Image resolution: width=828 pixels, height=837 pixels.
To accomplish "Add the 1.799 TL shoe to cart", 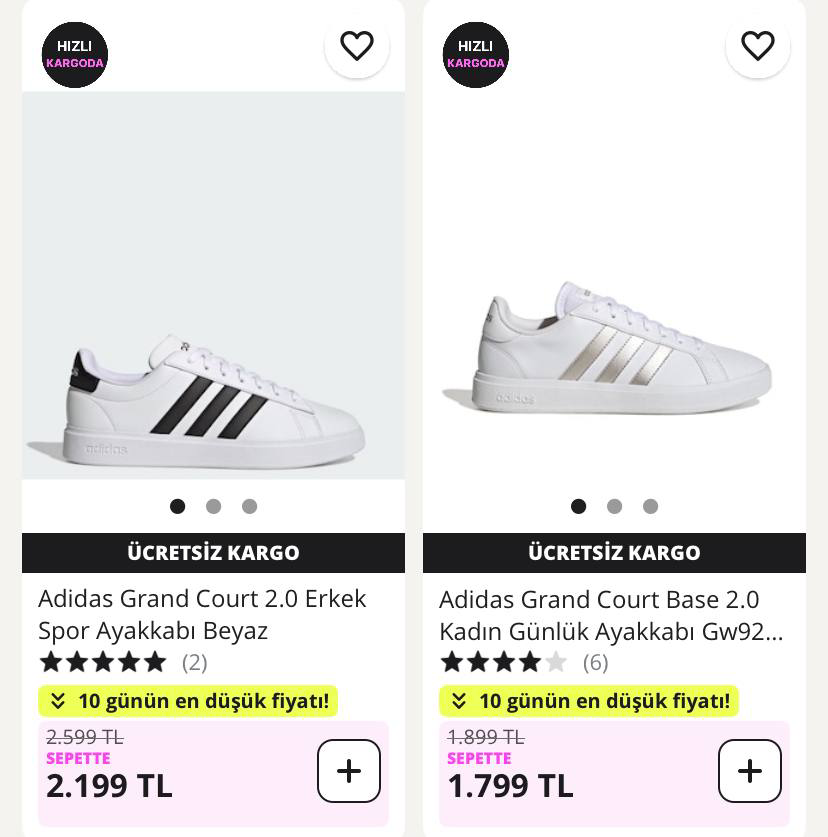I will tap(750, 771).
